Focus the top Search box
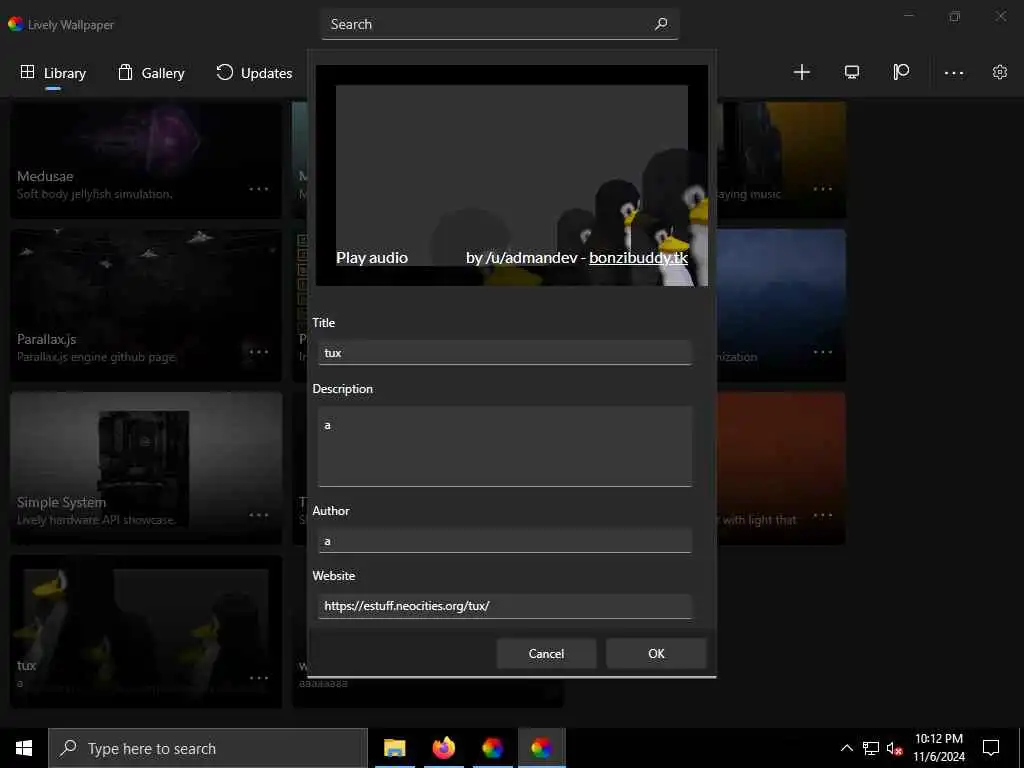The height and width of the screenshot is (768, 1024). pyautogui.click(x=500, y=24)
